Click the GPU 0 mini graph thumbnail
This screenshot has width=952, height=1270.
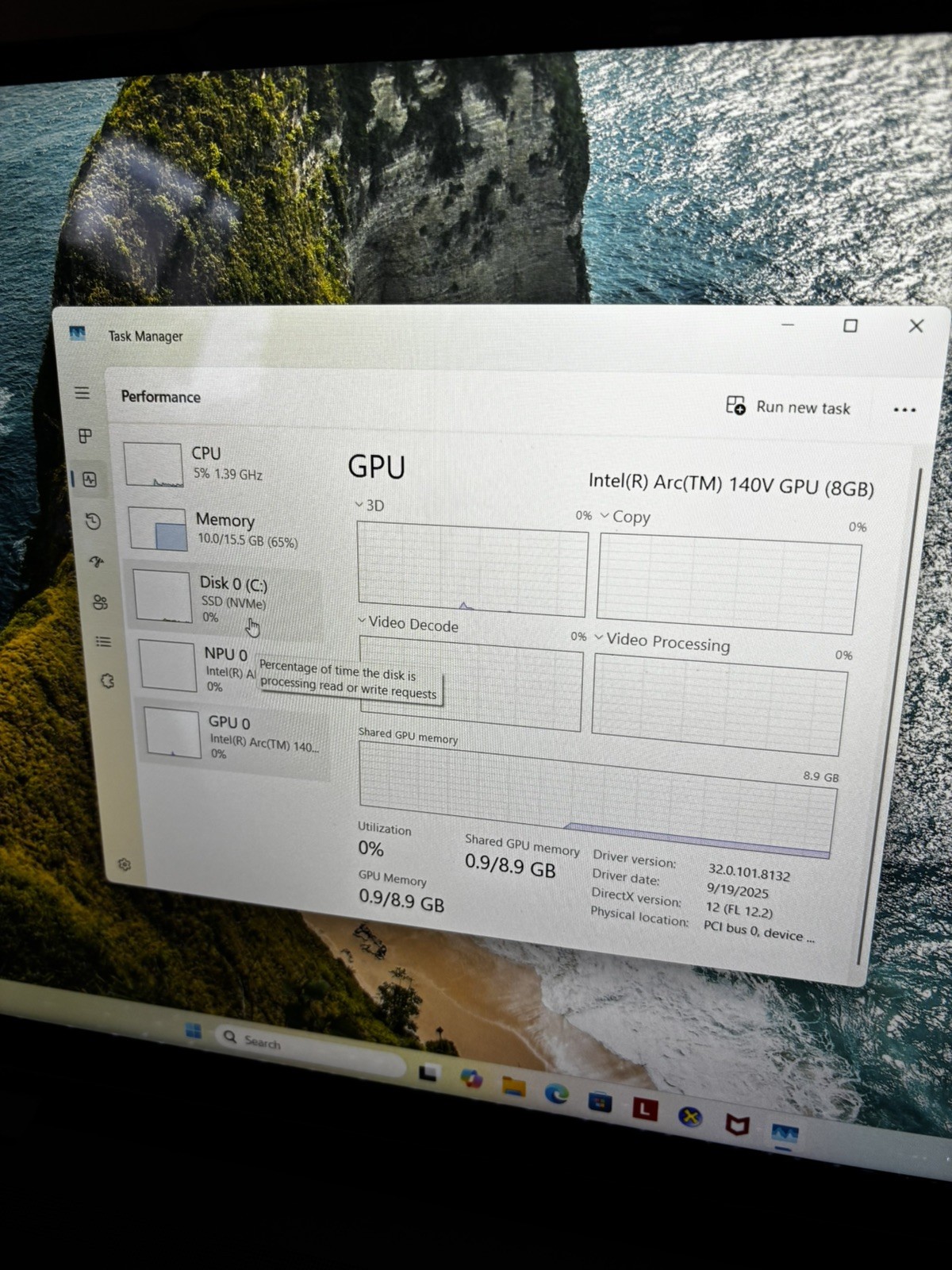(172, 733)
